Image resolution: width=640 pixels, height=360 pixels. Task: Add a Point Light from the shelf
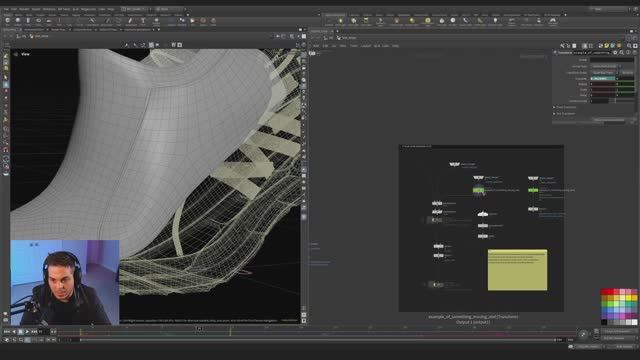[340, 22]
